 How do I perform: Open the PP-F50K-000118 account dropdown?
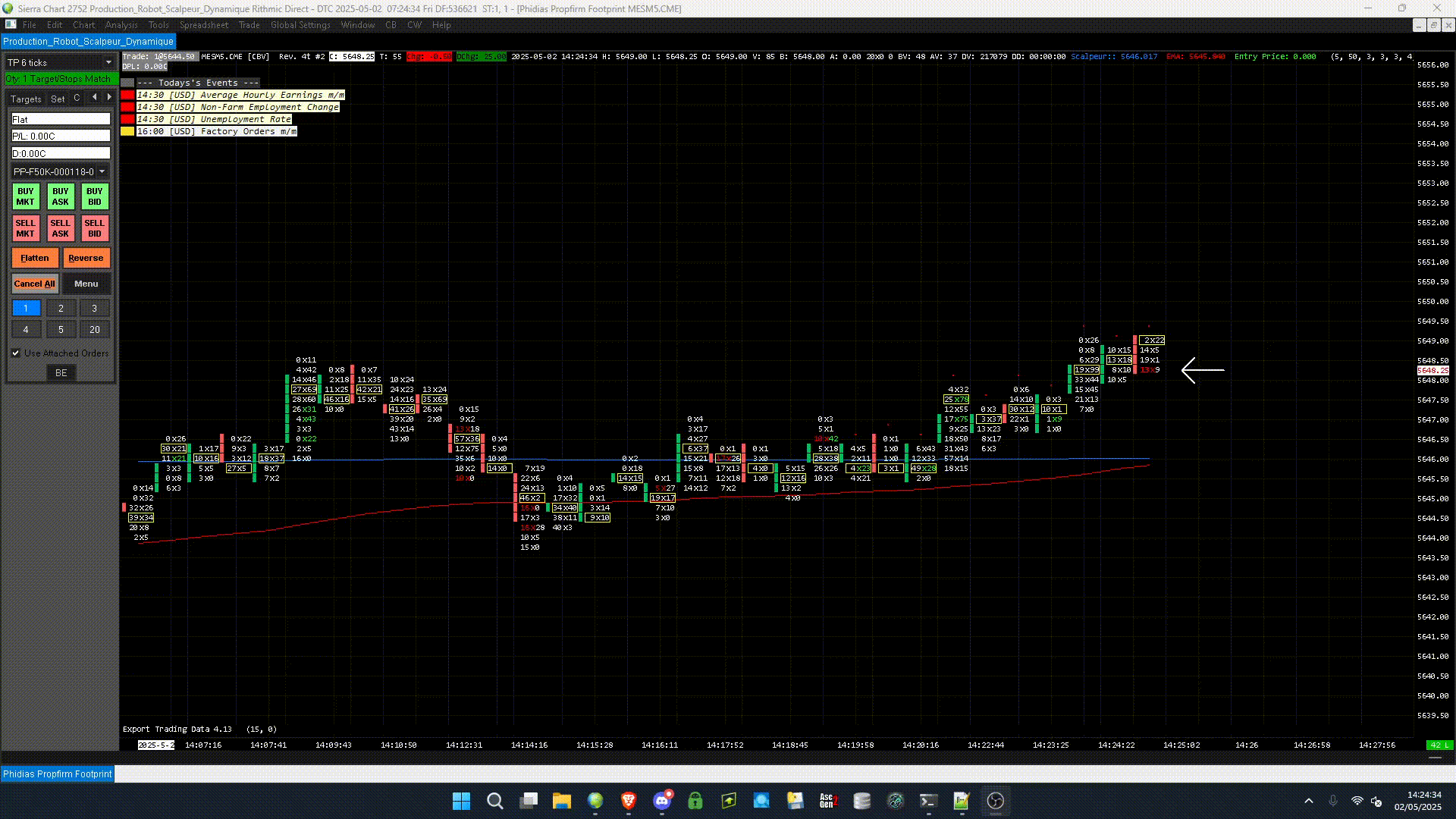coord(102,171)
